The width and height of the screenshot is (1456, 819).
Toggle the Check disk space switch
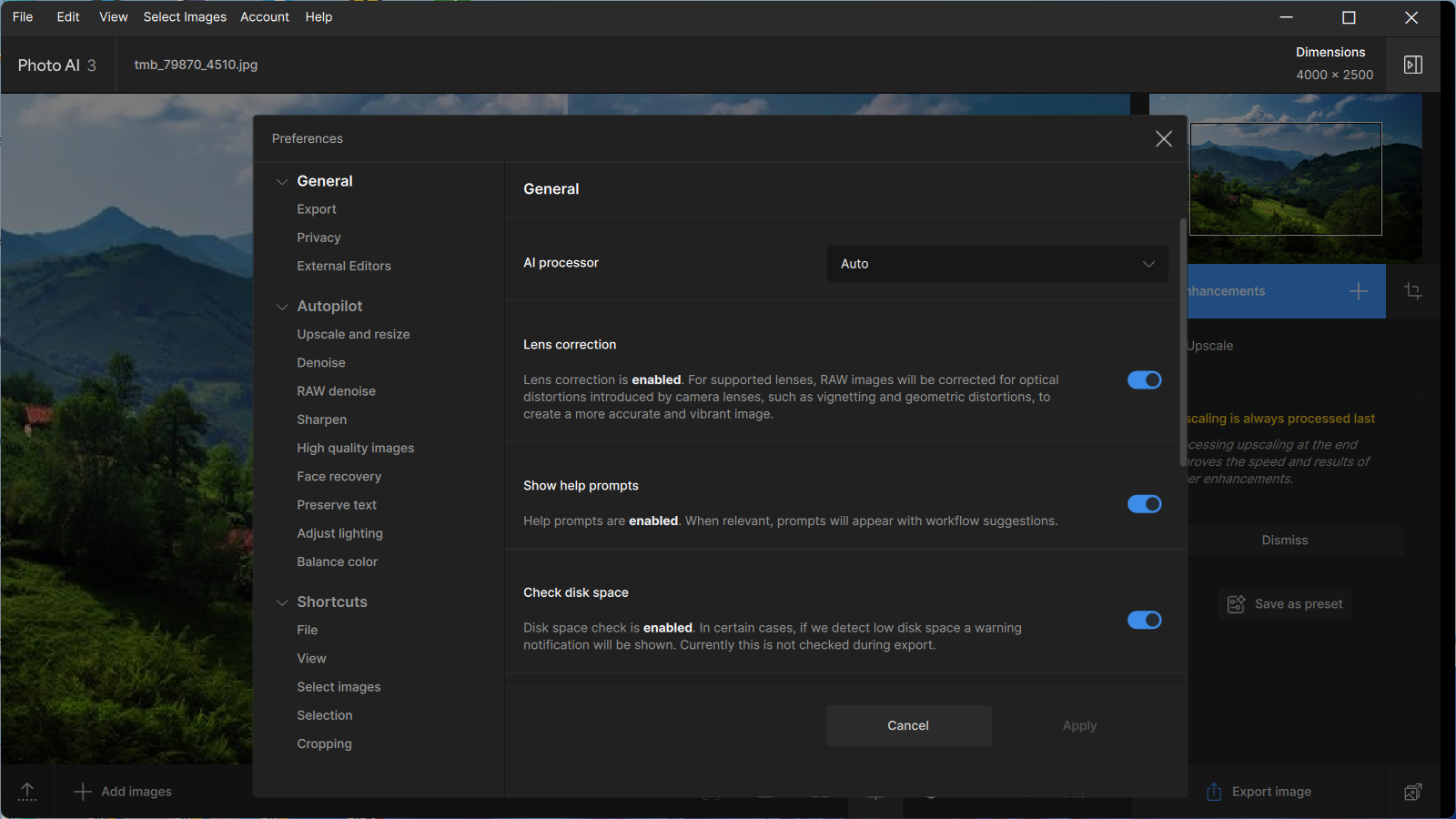(1144, 620)
